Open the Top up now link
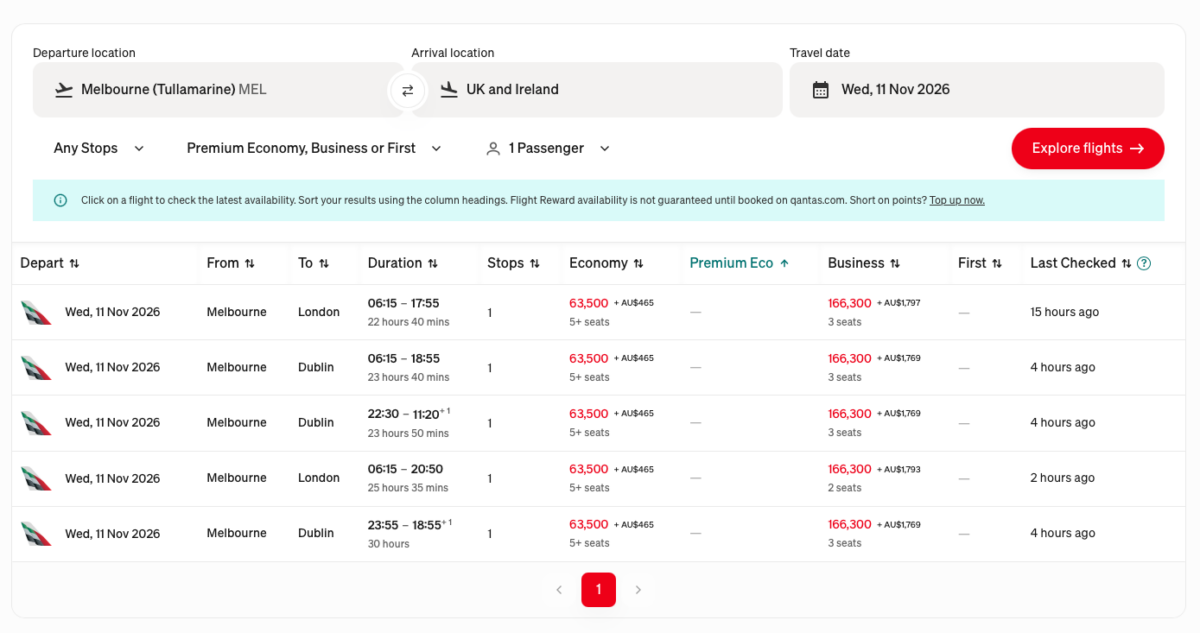The width and height of the screenshot is (1200, 633). (956, 200)
